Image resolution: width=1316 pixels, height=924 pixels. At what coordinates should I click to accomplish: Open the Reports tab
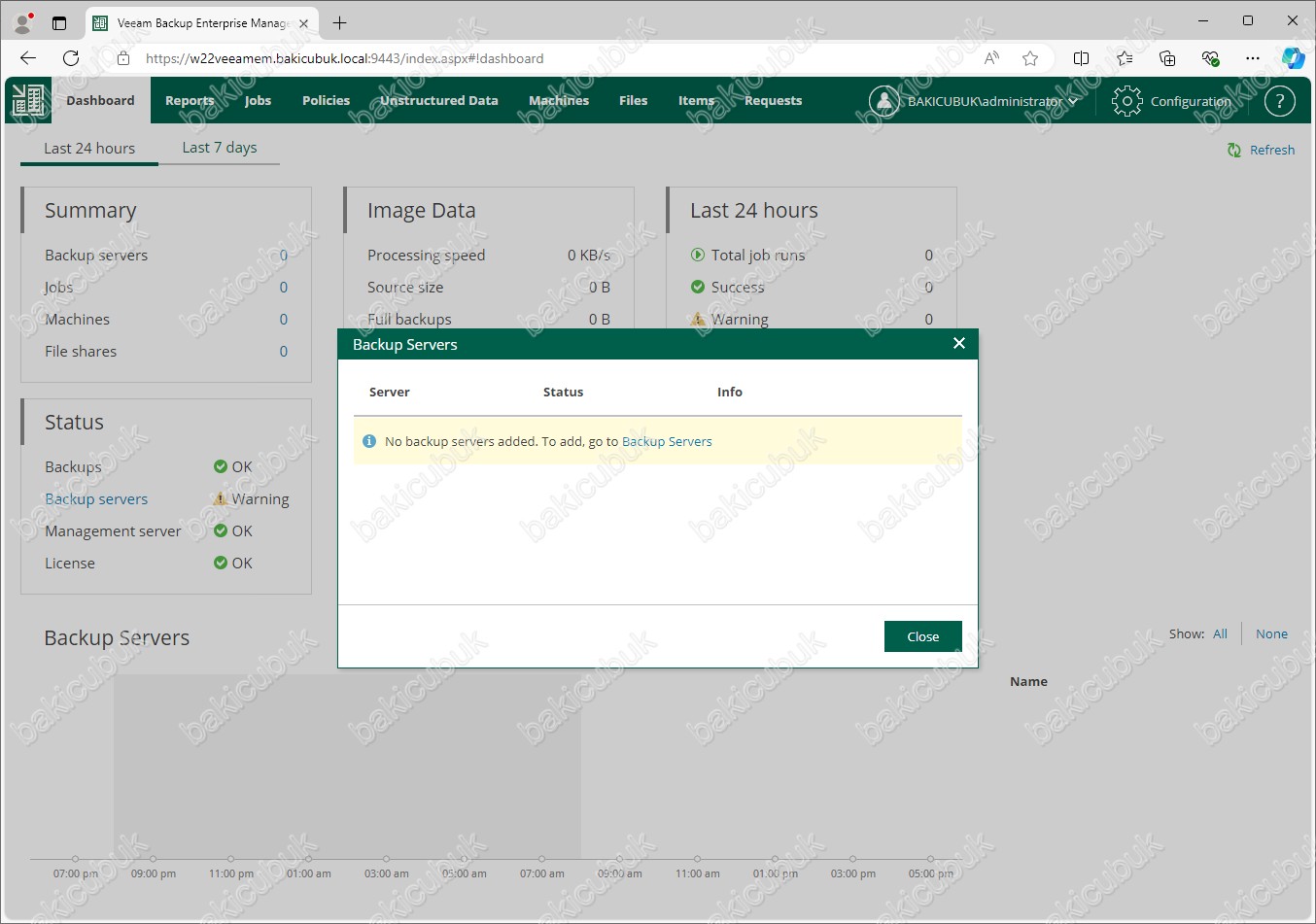point(190,100)
